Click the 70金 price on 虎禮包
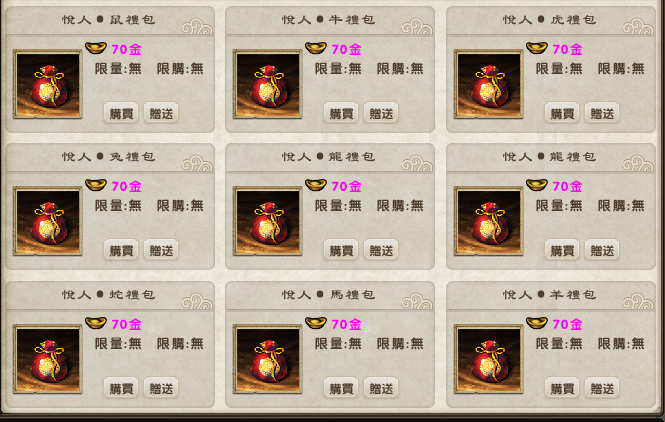 (x=567, y=50)
